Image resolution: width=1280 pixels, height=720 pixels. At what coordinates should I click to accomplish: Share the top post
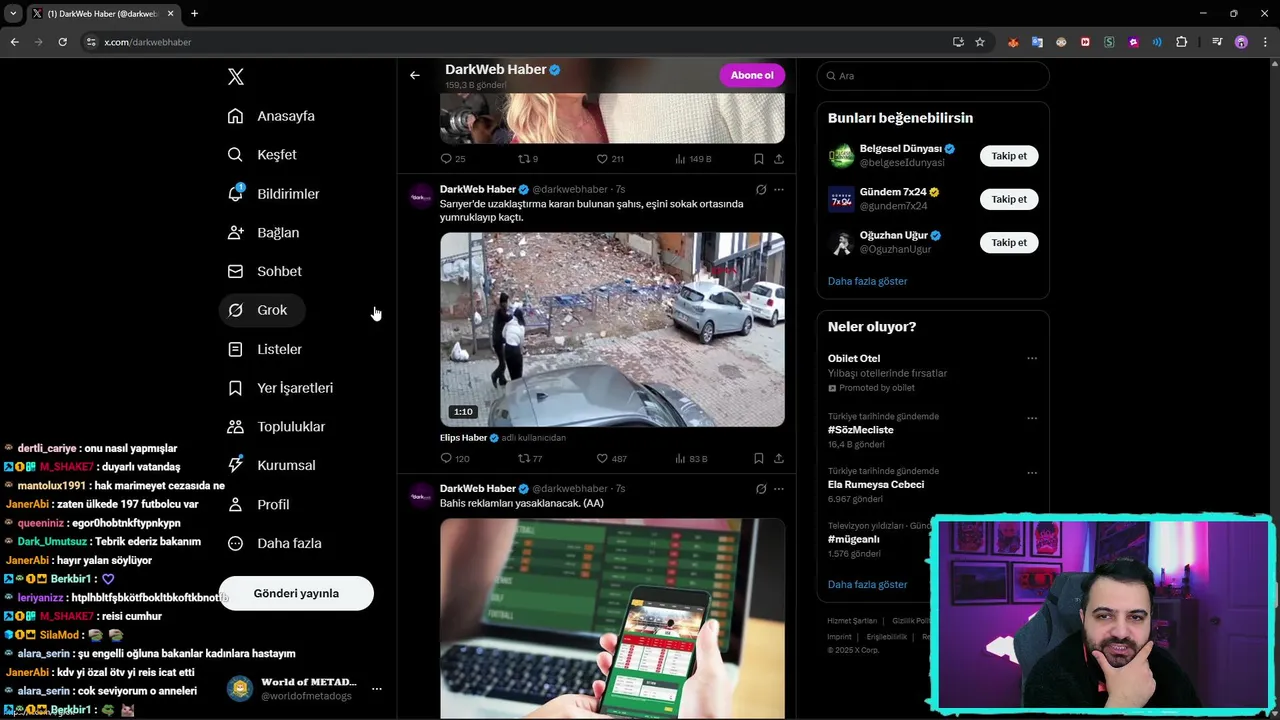pos(778,159)
